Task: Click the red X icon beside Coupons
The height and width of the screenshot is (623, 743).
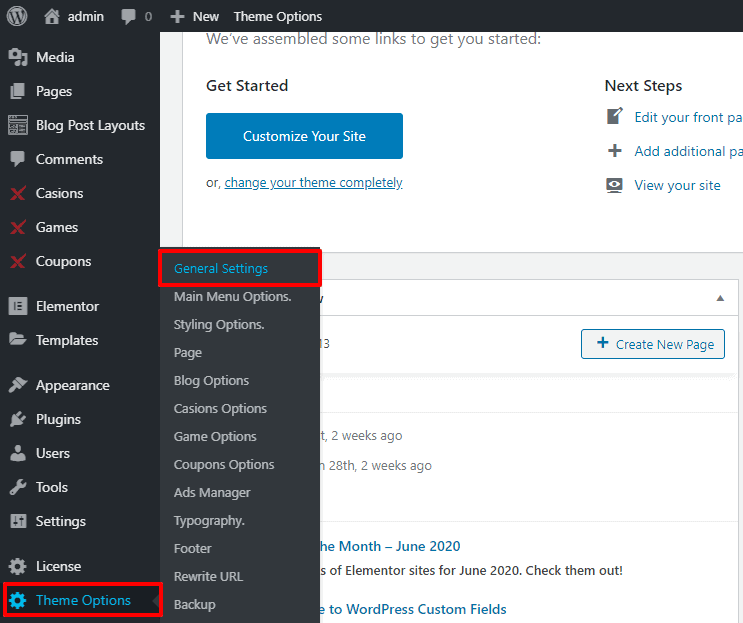Action: click(18, 262)
